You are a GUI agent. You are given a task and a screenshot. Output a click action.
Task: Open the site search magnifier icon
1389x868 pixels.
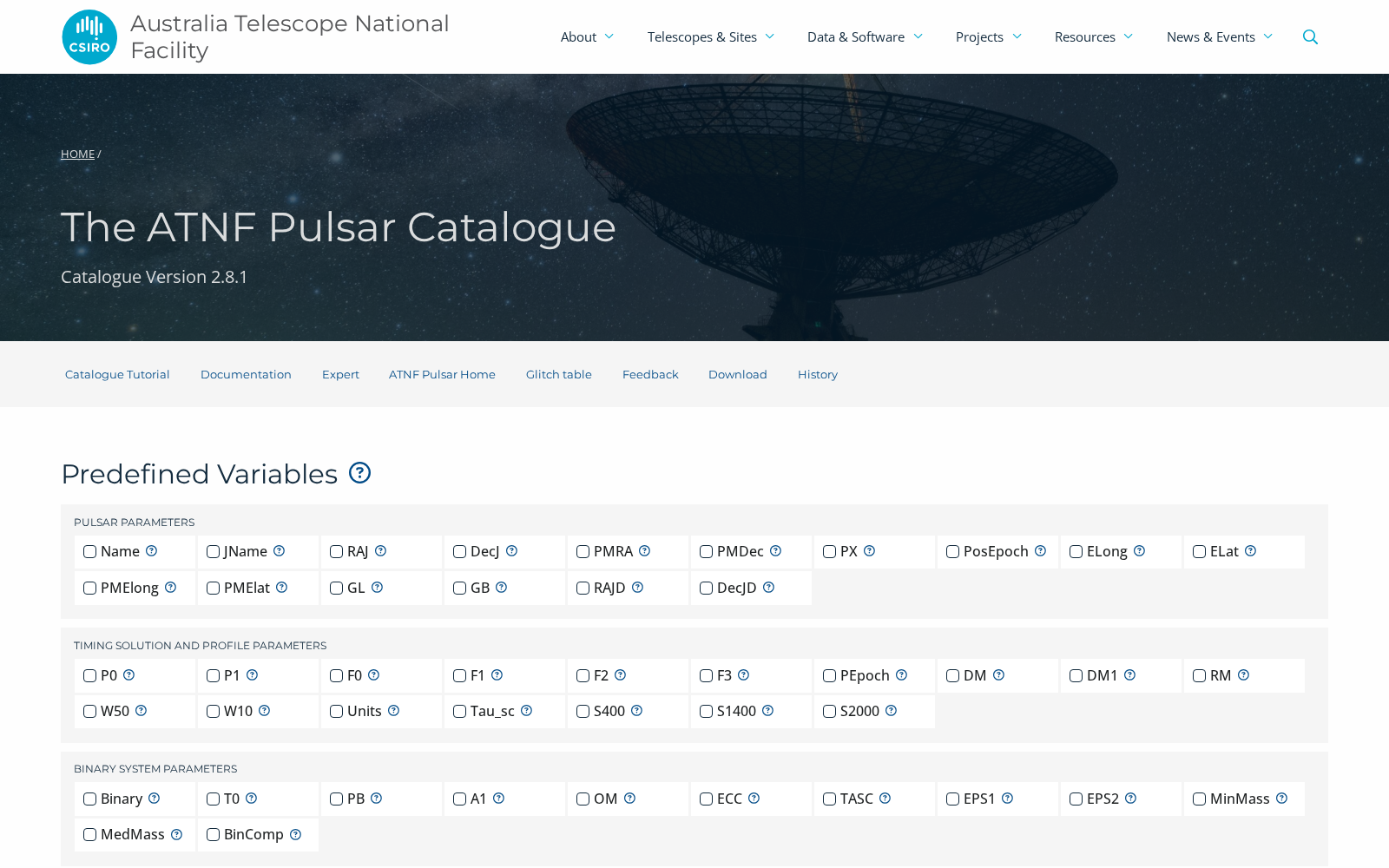point(1310,36)
